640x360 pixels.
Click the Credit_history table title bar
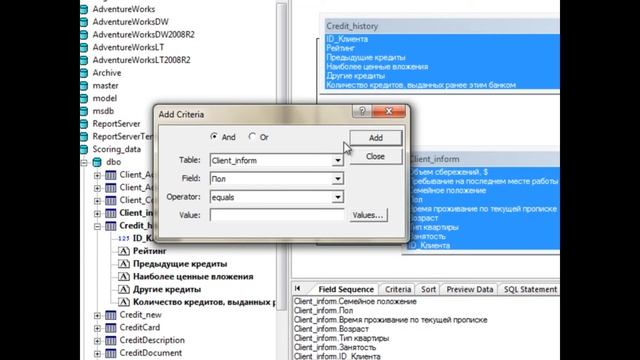442,26
